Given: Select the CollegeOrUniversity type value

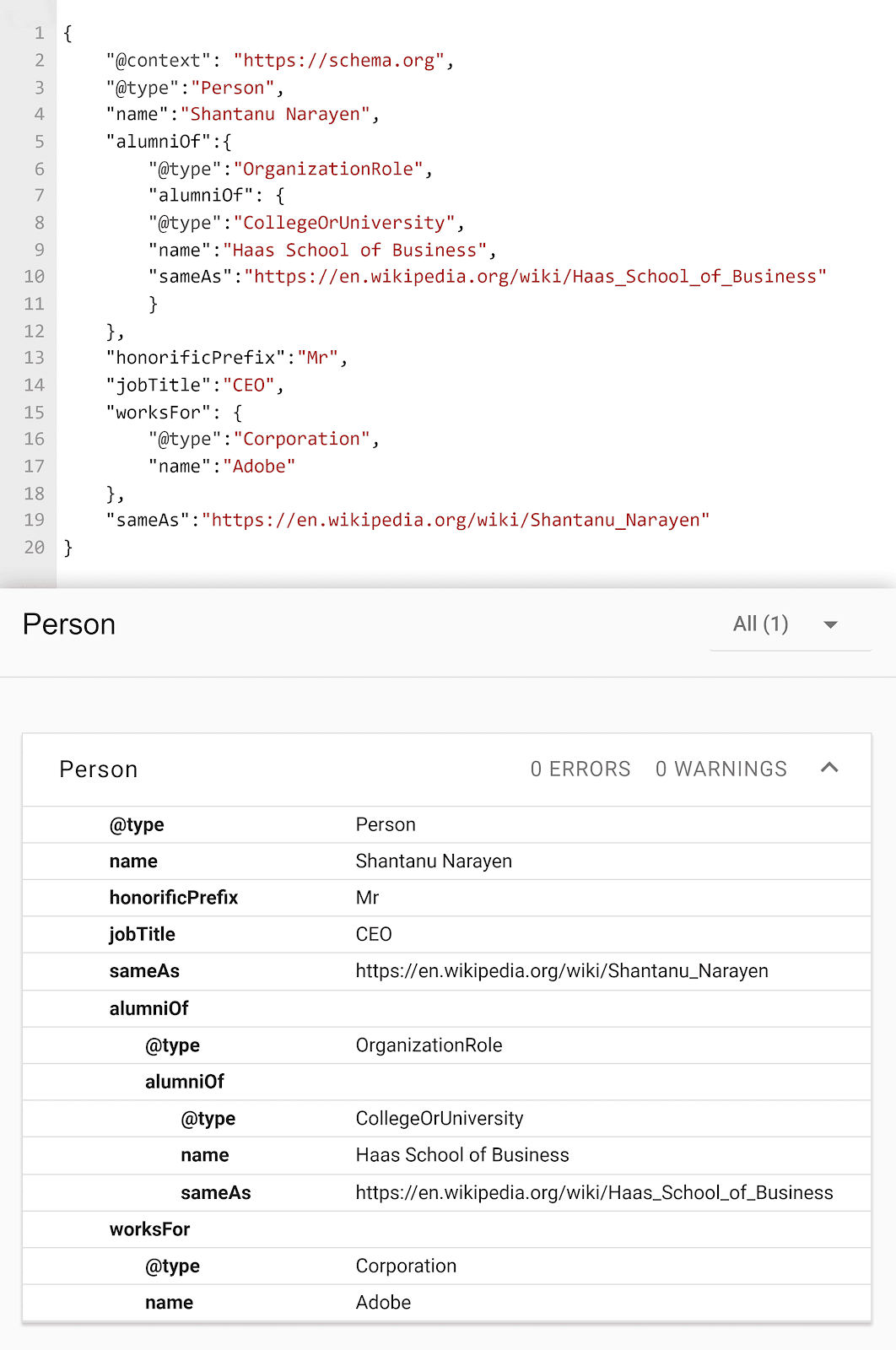Looking at the screenshot, I should pyautogui.click(x=440, y=1118).
